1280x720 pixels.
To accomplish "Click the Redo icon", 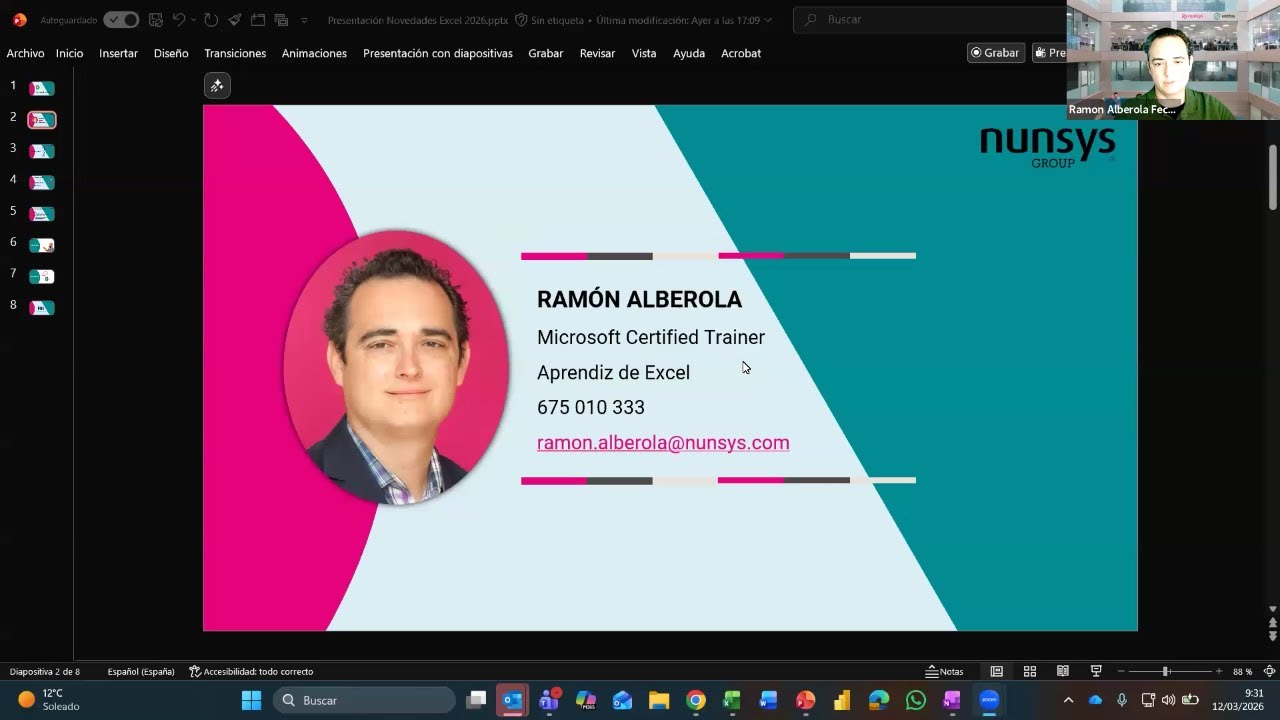I will pyautogui.click(x=210, y=20).
